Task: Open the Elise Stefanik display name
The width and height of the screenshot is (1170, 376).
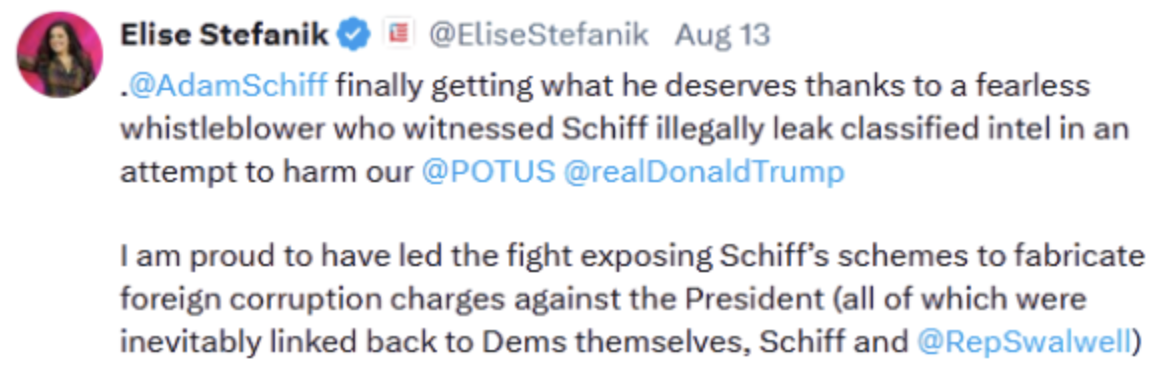Action: (224, 34)
